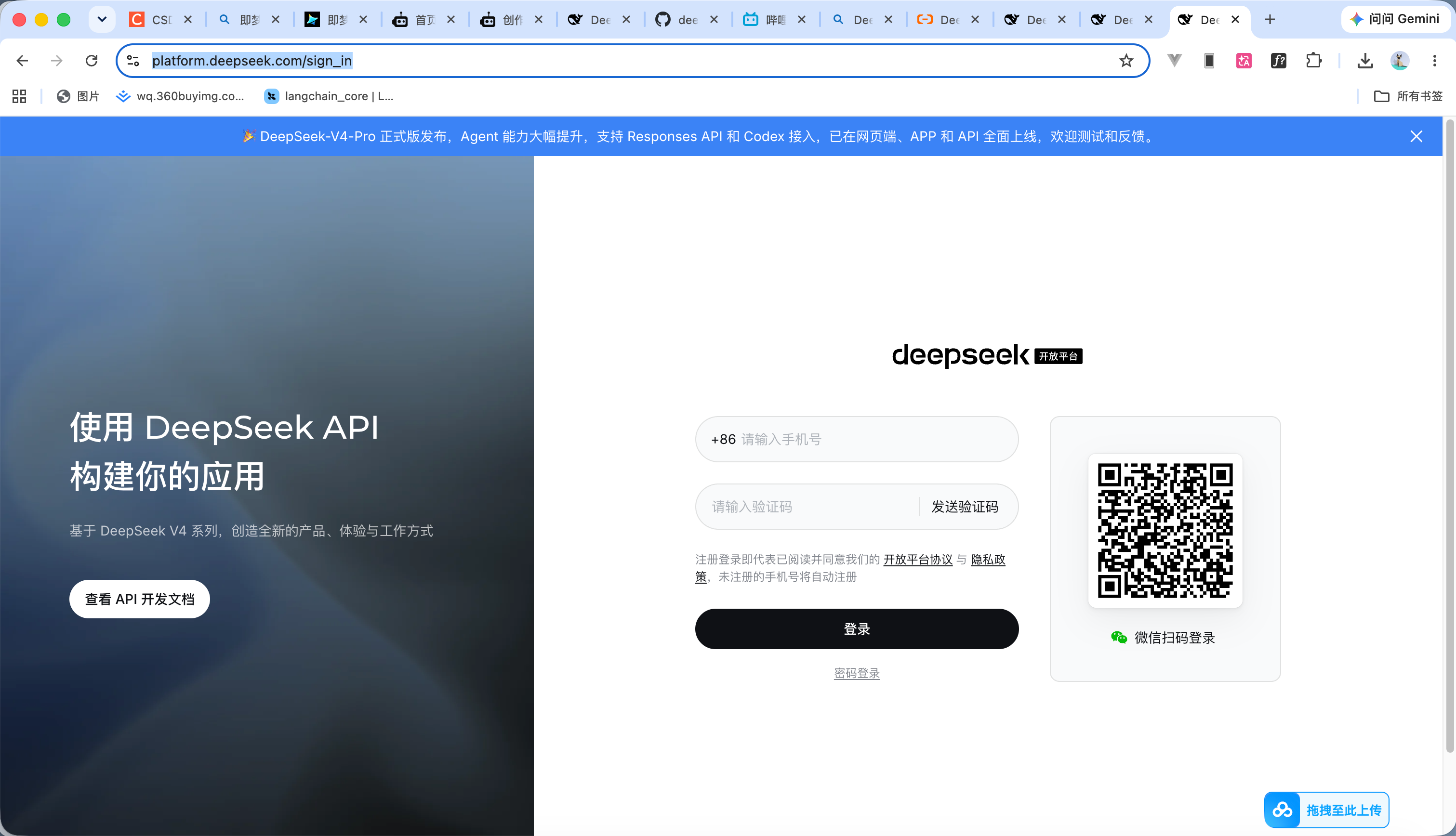
Task: Open the wq.360buyimg.co... bookmark
Action: (x=180, y=96)
